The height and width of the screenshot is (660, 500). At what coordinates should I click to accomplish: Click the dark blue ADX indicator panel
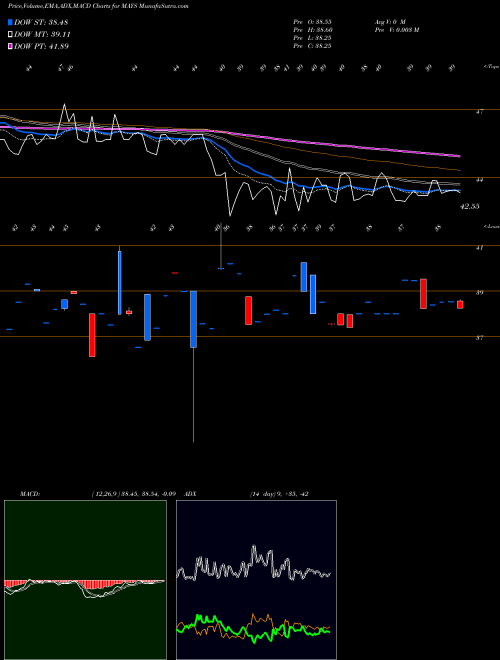pos(256,580)
